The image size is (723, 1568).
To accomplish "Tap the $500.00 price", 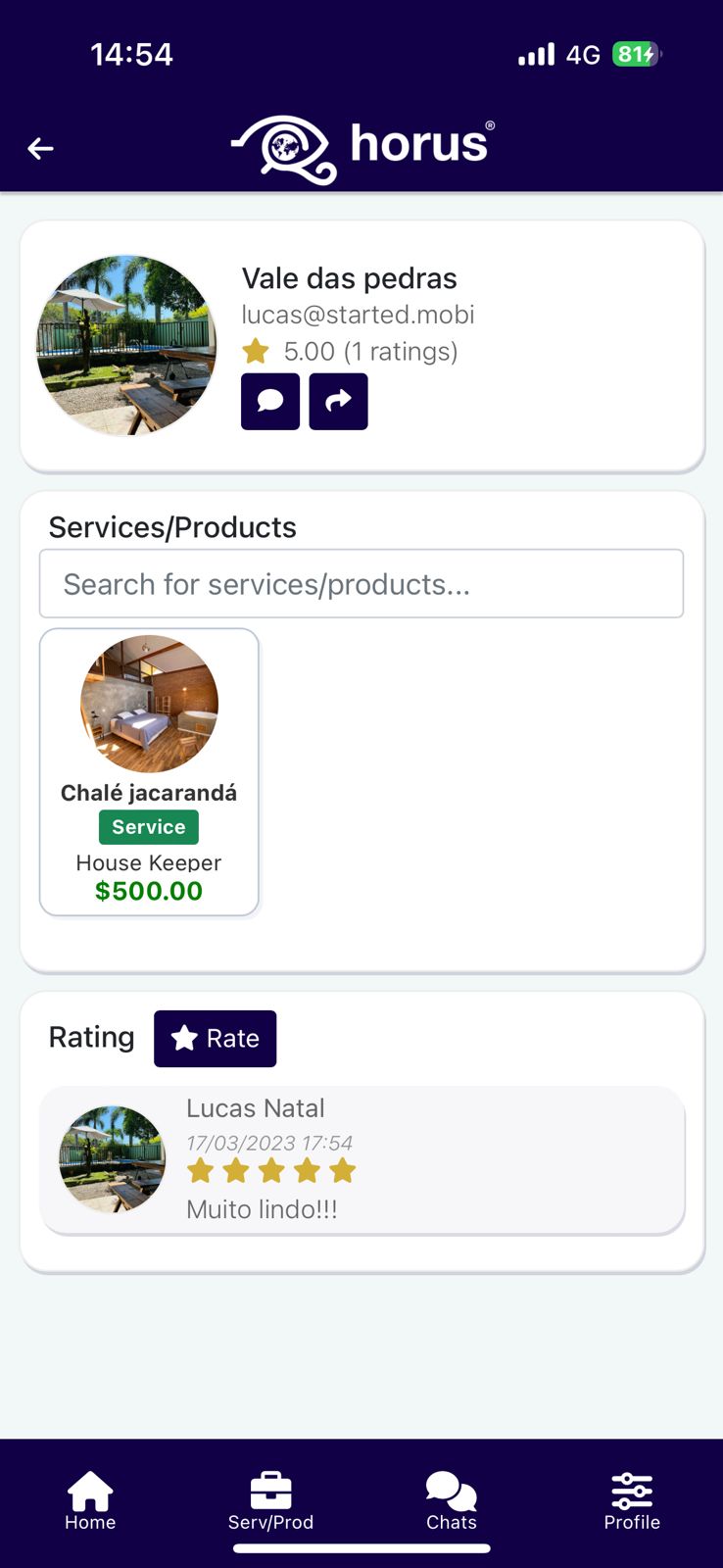I will coord(149,891).
